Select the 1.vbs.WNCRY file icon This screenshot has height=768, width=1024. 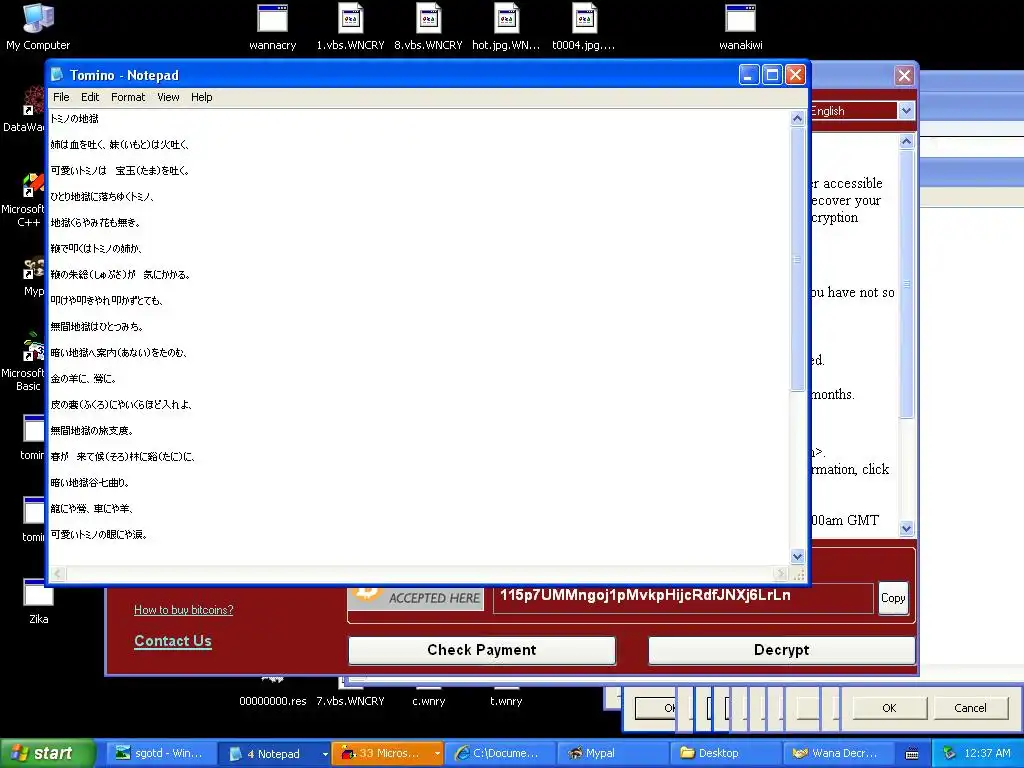coord(351,27)
